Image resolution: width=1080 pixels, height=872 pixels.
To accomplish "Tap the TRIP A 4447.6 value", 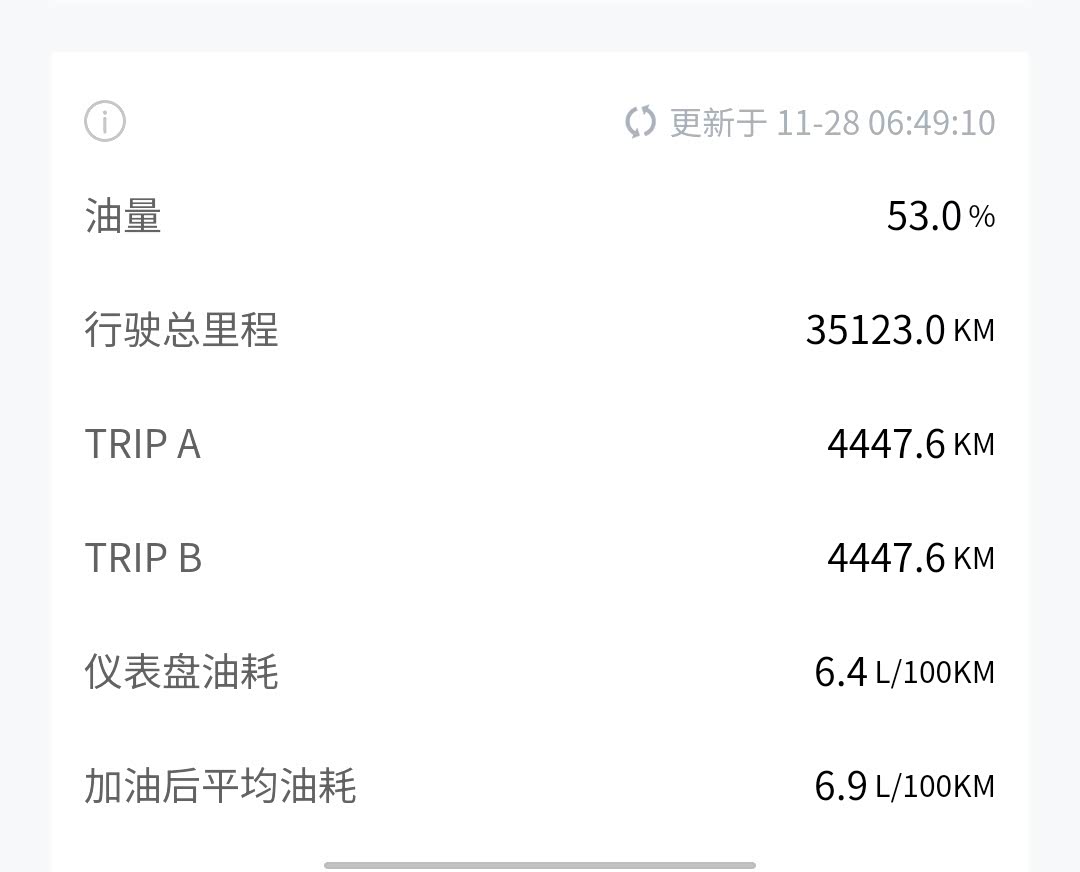I will [x=886, y=444].
